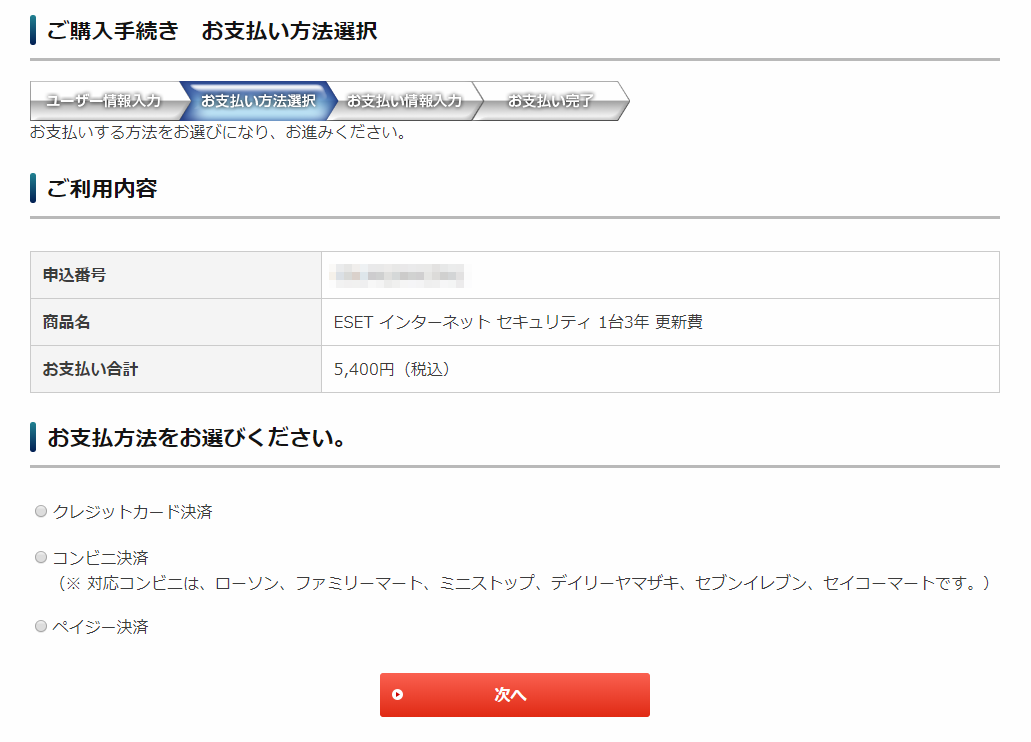
Task: Click the お支払い情報入力 step
Action: 404,101
